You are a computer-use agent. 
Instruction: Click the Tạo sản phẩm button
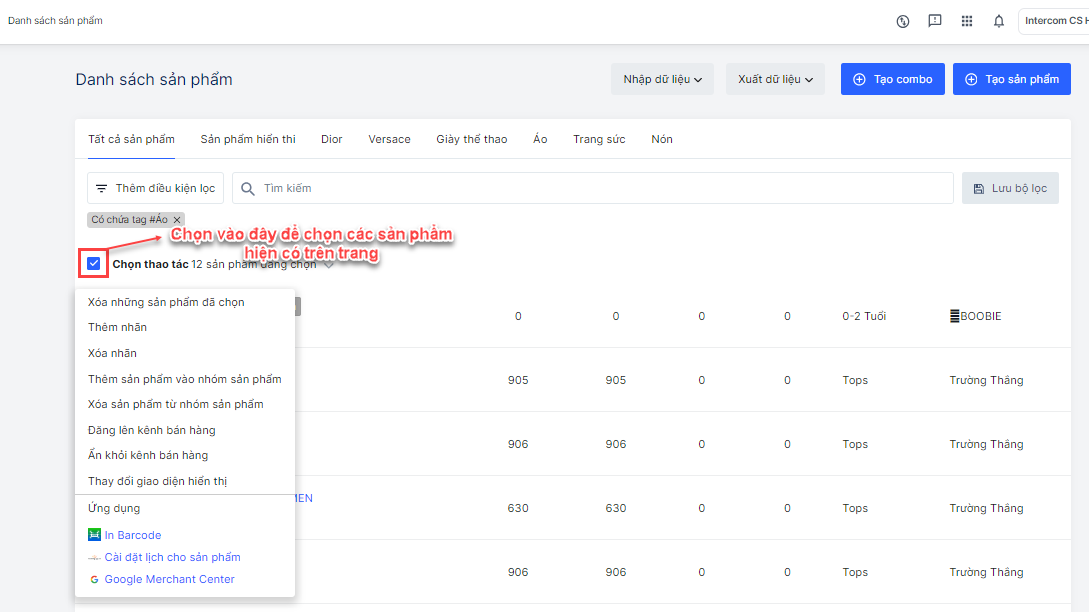tap(1011, 79)
